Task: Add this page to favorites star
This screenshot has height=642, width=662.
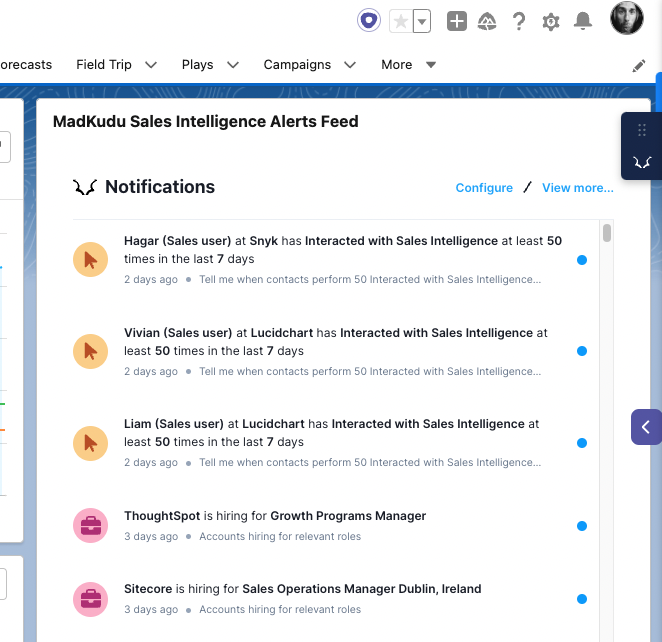Action: [x=401, y=21]
